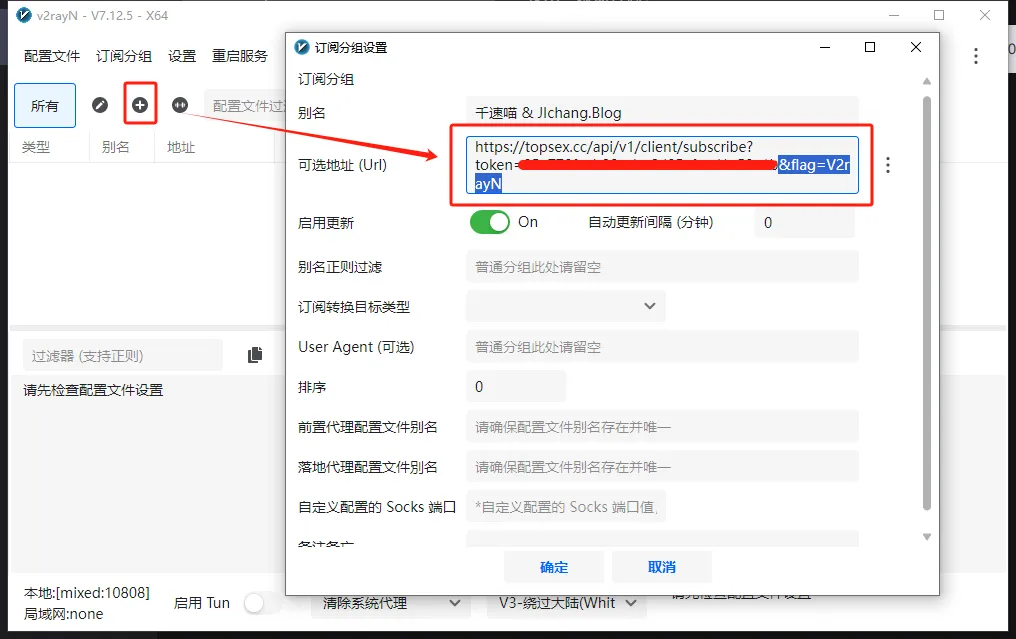Open the three-dot menu beside the Url field

888,165
